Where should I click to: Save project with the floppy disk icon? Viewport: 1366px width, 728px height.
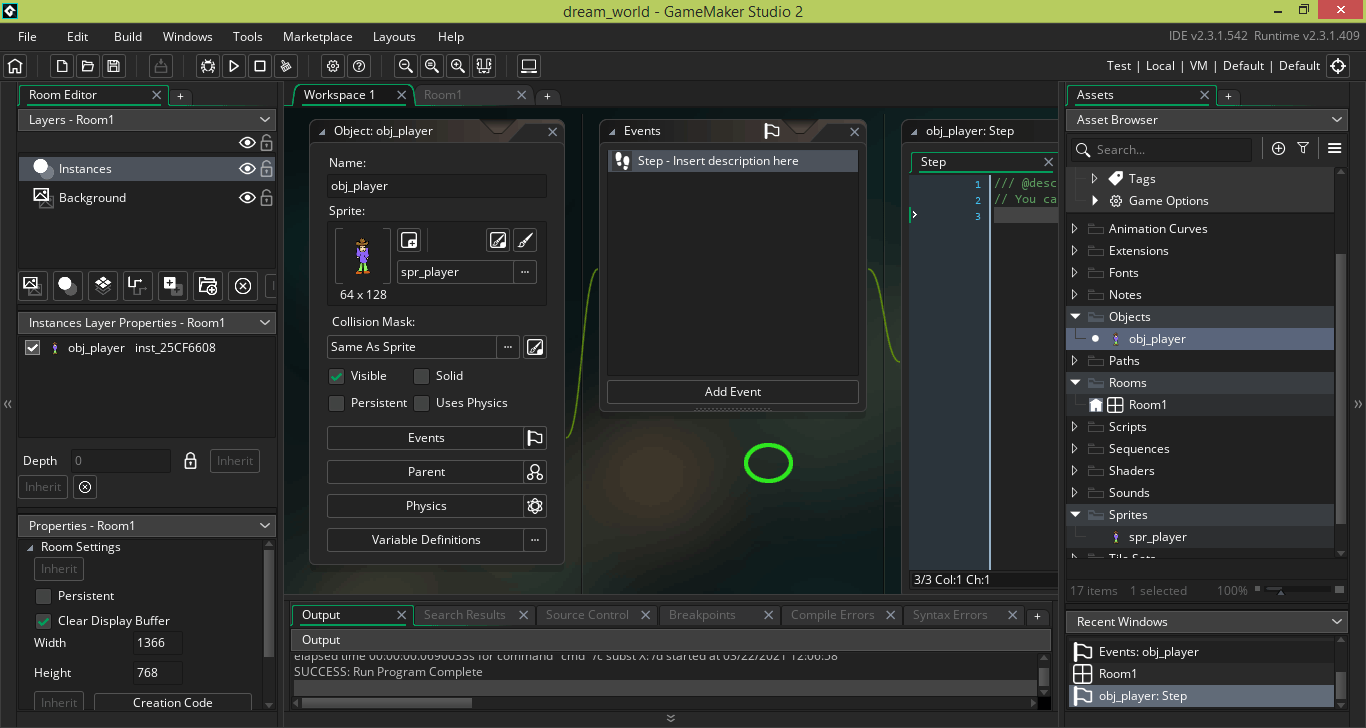[114, 66]
